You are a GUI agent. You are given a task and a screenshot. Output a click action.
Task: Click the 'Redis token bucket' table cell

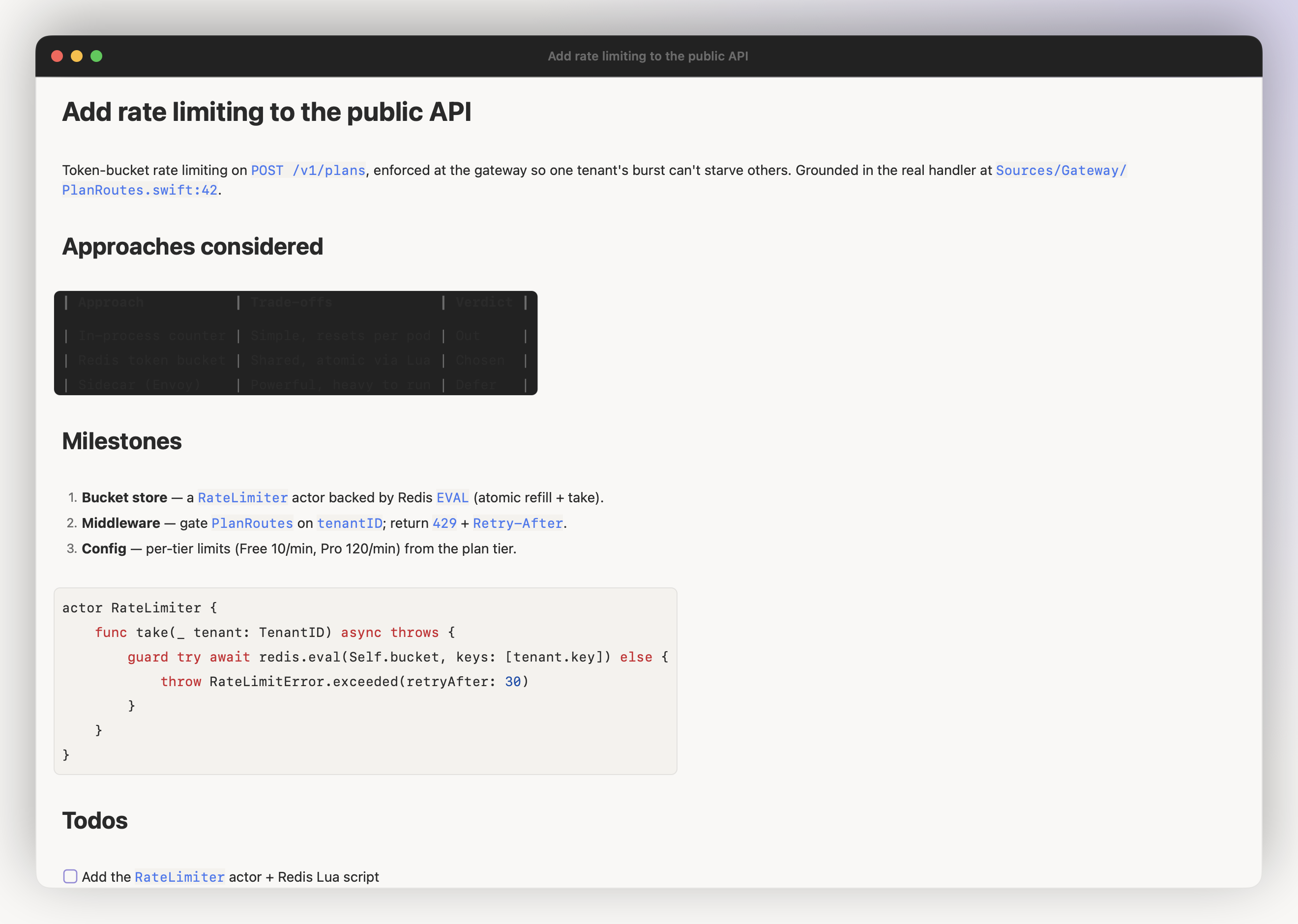tap(152, 360)
